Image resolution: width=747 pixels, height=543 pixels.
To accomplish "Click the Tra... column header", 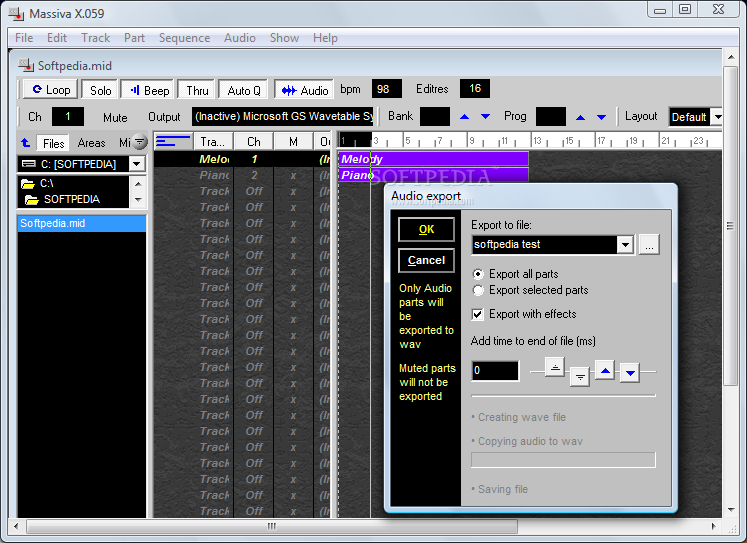I will click(213, 141).
